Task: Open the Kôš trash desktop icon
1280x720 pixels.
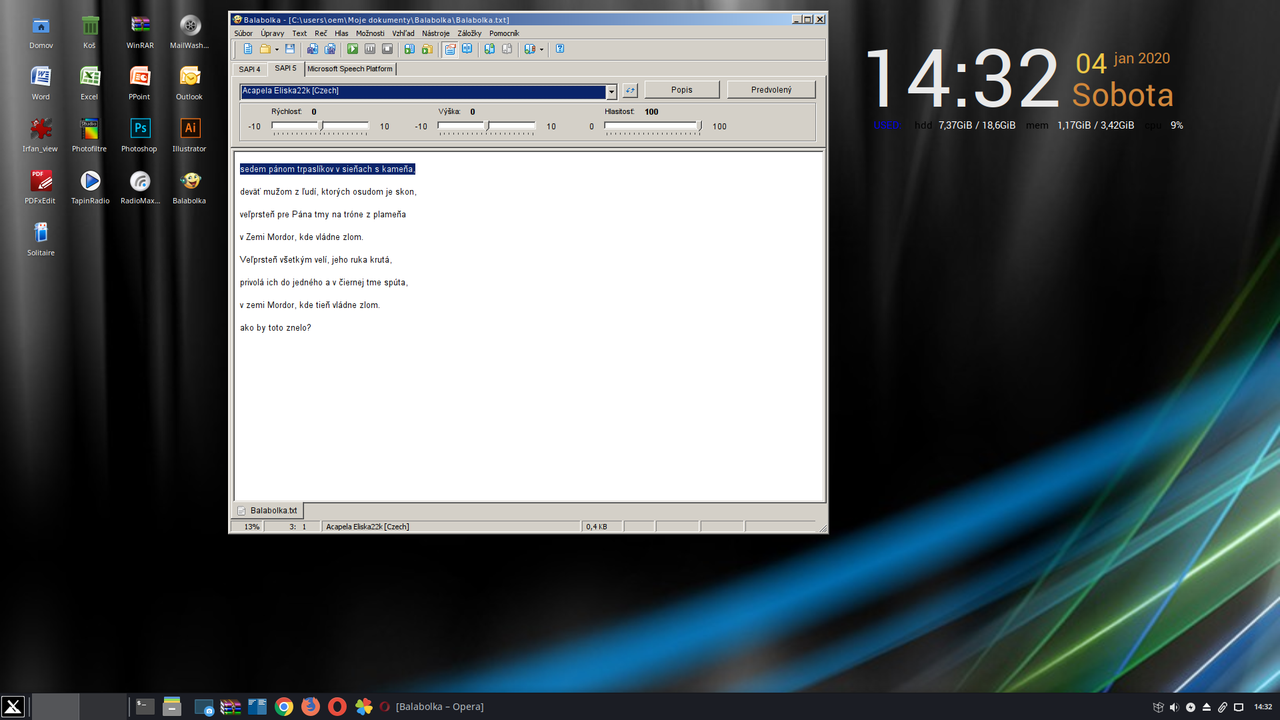Action: pyautogui.click(x=90, y=31)
